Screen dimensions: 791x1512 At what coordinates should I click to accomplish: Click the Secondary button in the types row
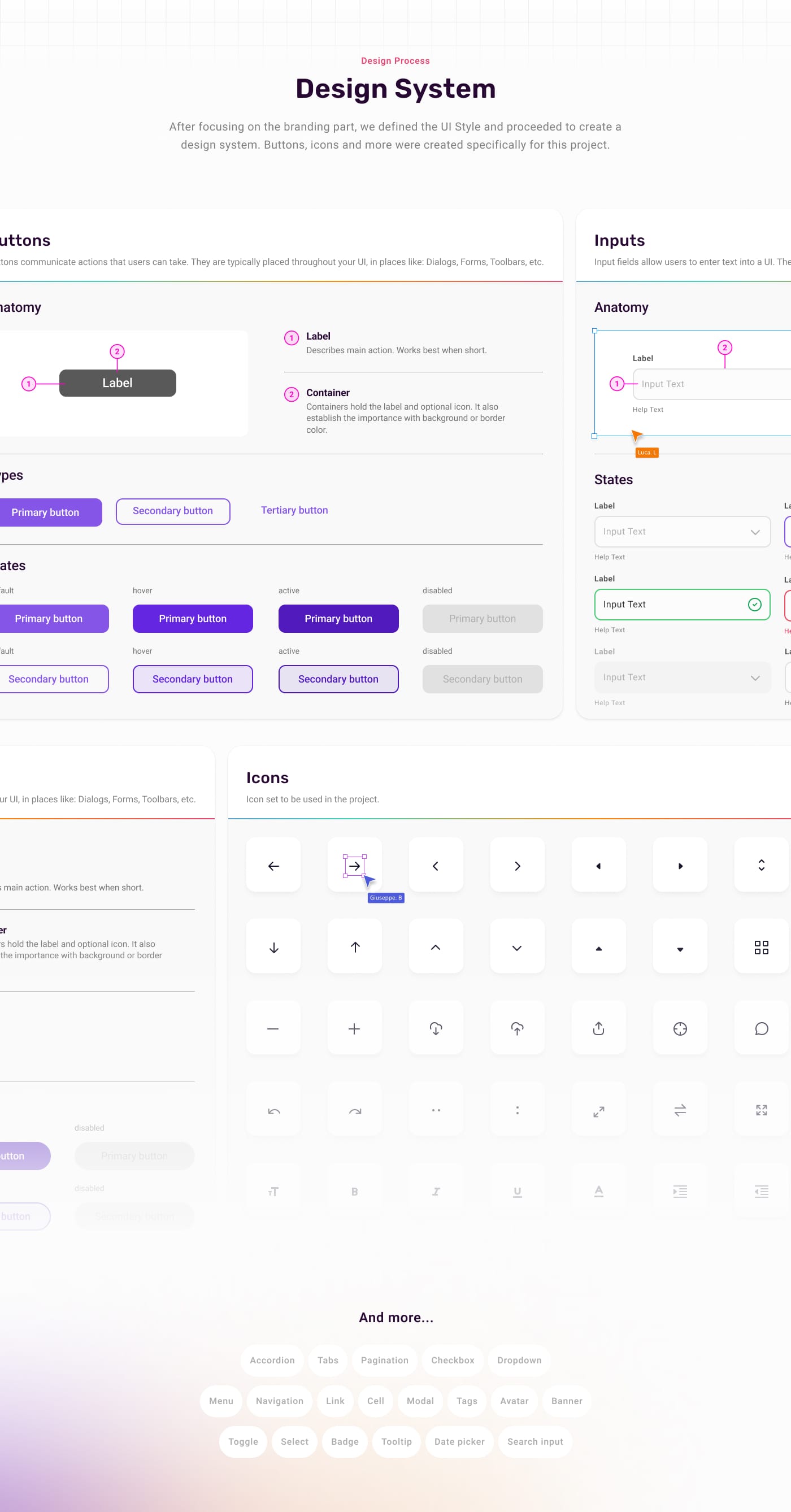point(172,511)
